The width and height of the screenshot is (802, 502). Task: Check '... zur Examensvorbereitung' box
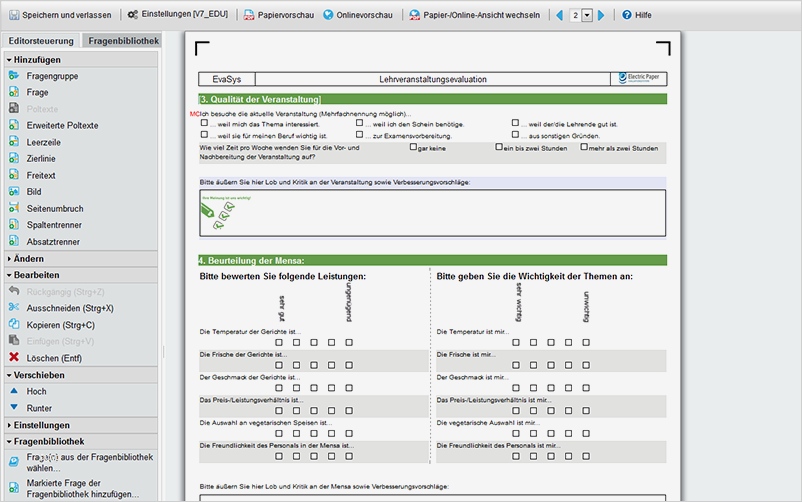[360, 135]
